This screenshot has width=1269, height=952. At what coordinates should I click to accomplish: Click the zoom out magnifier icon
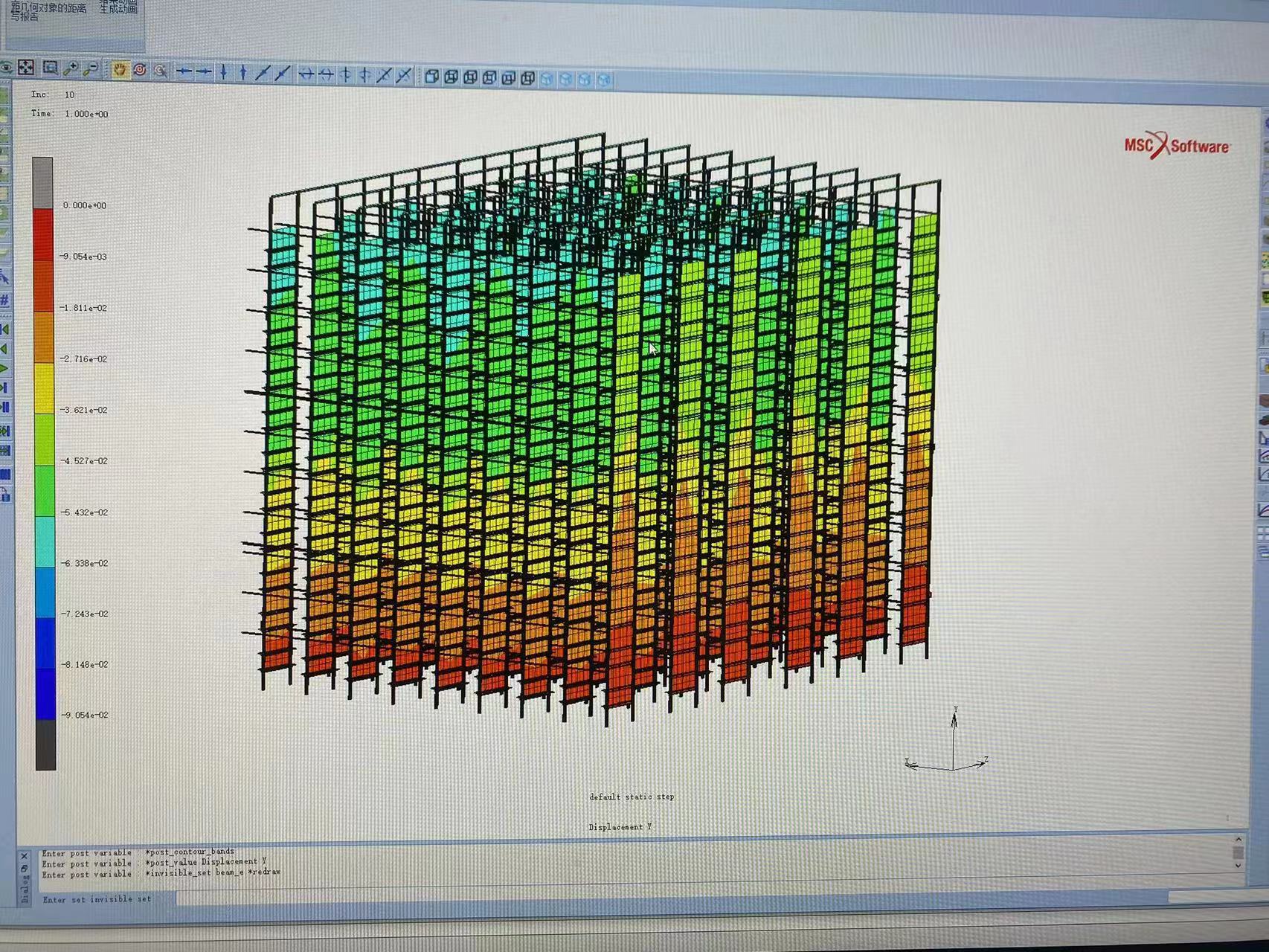click(91, 69)
